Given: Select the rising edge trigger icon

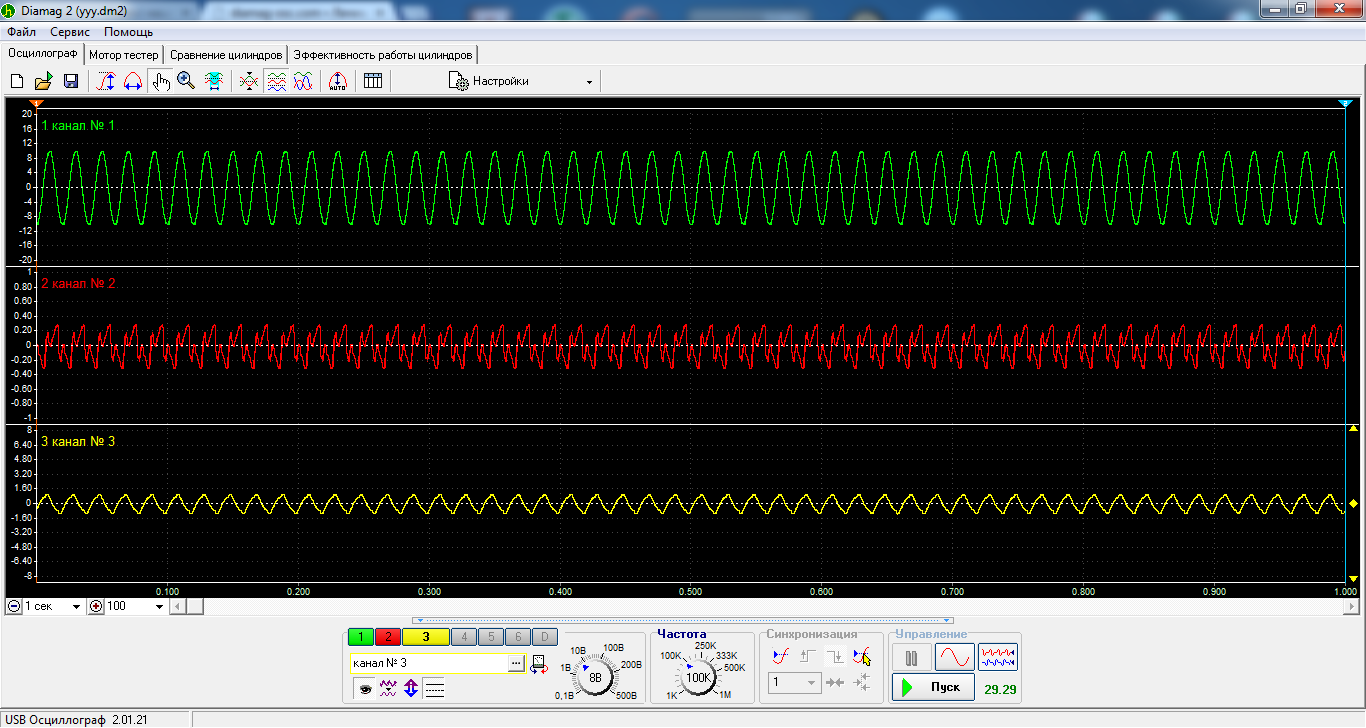Looking at the screenshot, I should (x=808, y=657).
